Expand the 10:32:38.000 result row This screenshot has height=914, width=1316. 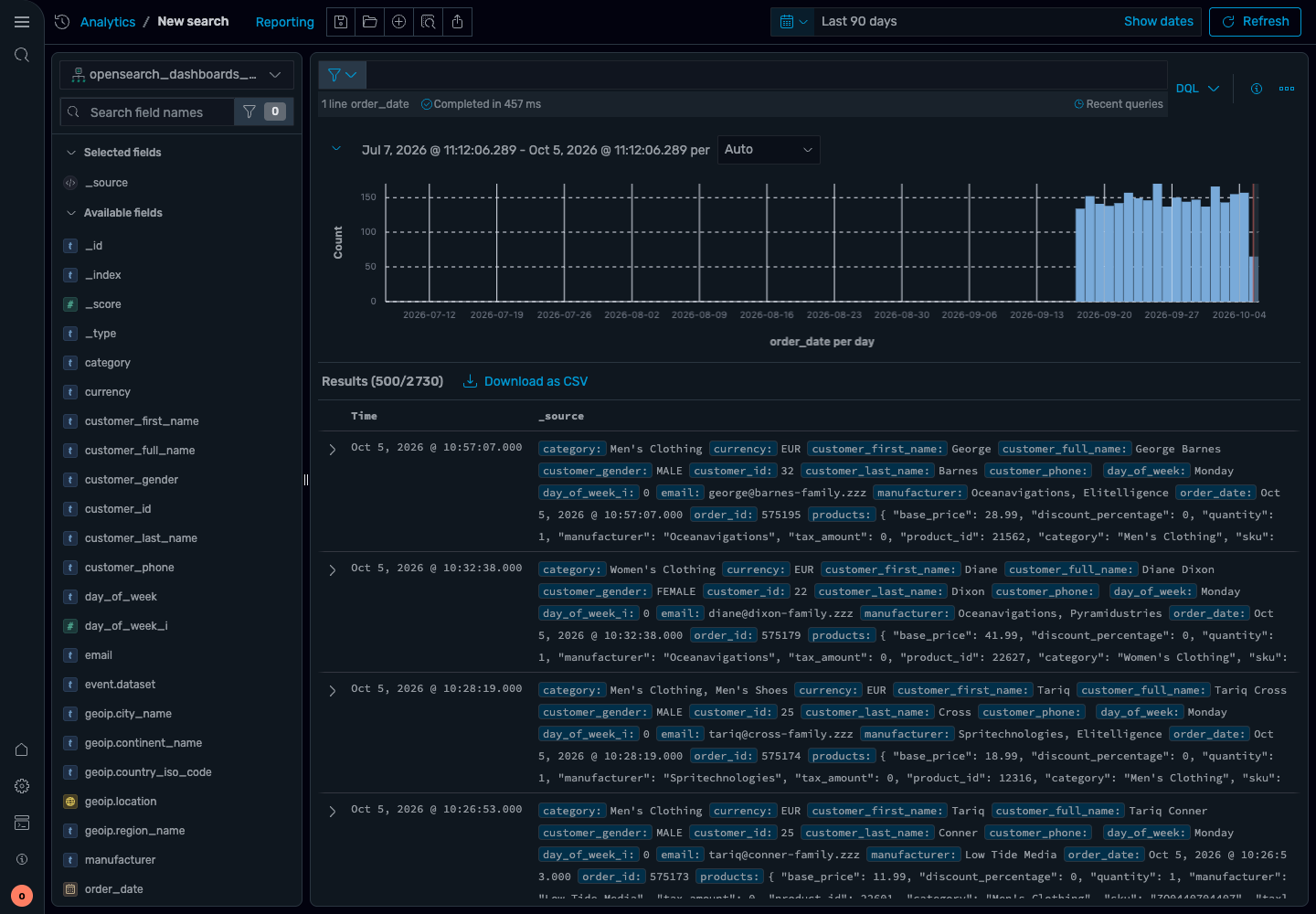(x=333, y=569)
